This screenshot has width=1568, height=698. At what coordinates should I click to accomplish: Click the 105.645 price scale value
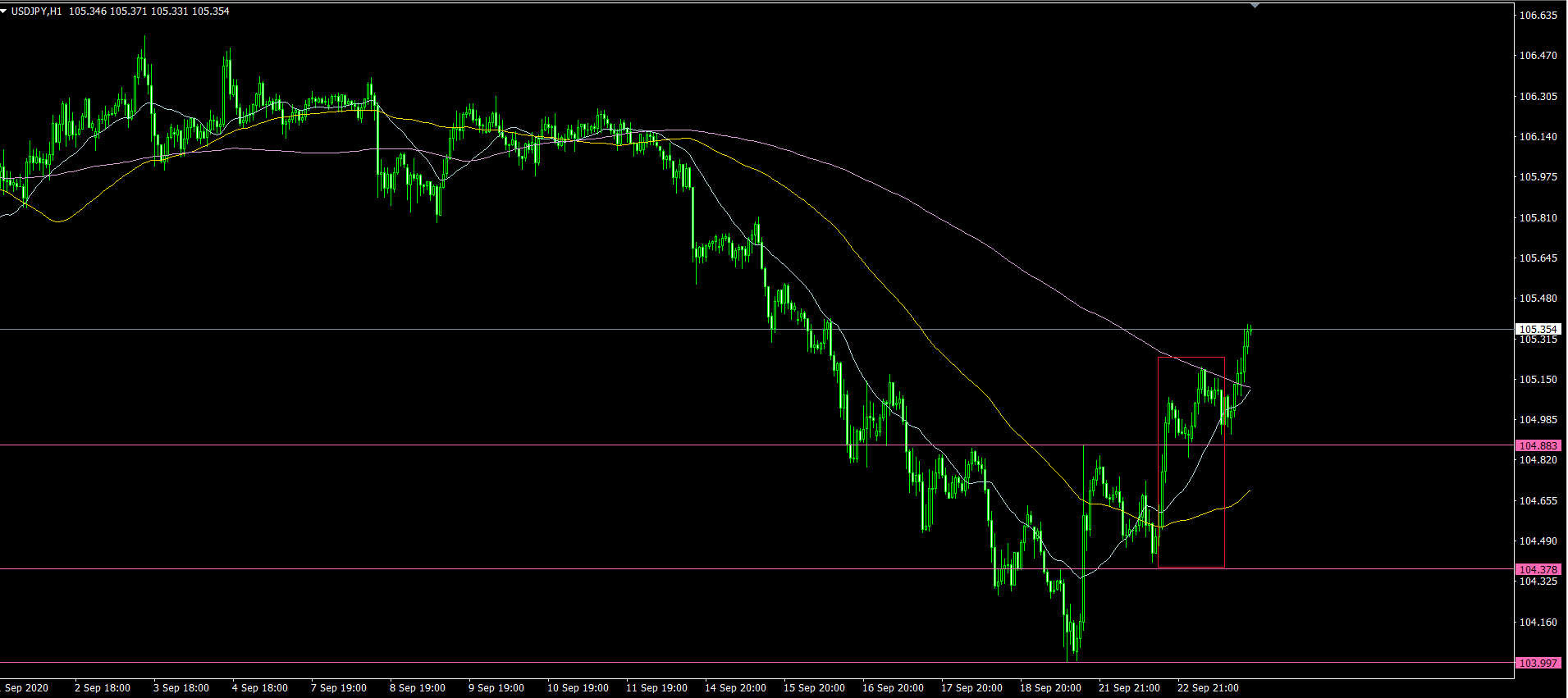click(1538, 258)
